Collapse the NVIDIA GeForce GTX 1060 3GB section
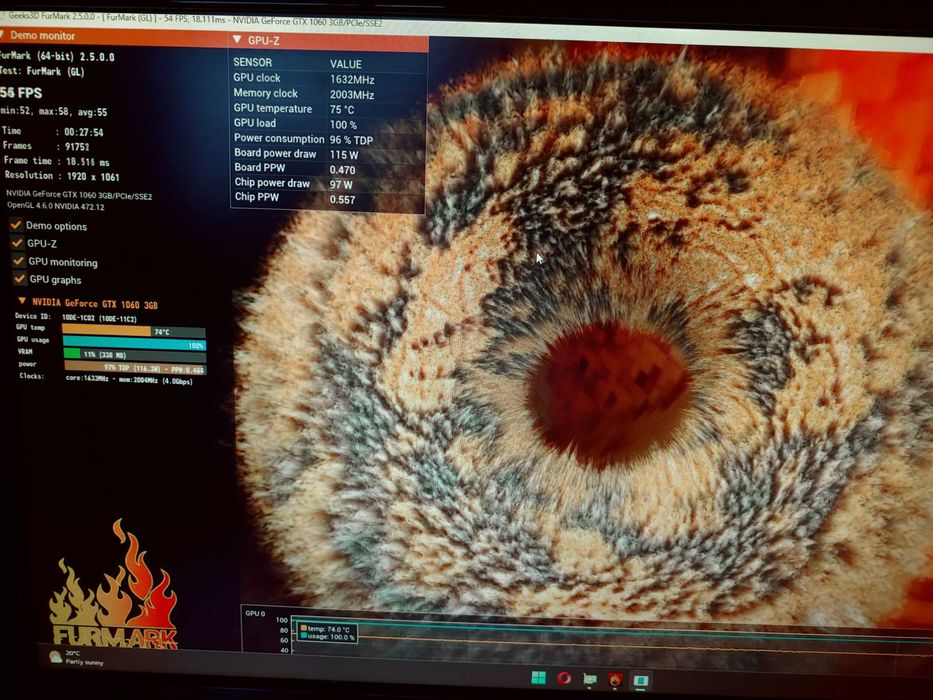This screenshot has height=700, width=933. pos(22,301)
